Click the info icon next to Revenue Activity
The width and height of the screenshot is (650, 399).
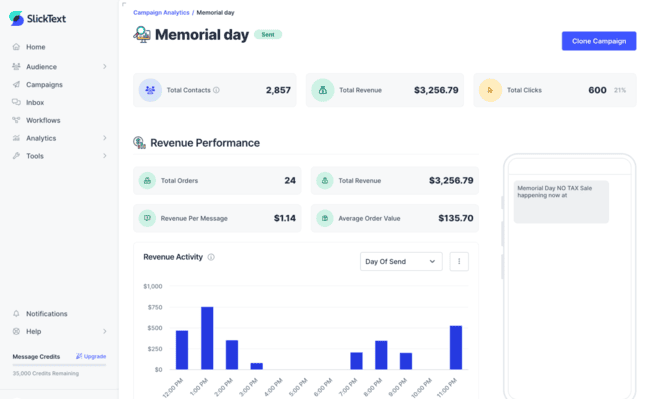tap(211, 257)
